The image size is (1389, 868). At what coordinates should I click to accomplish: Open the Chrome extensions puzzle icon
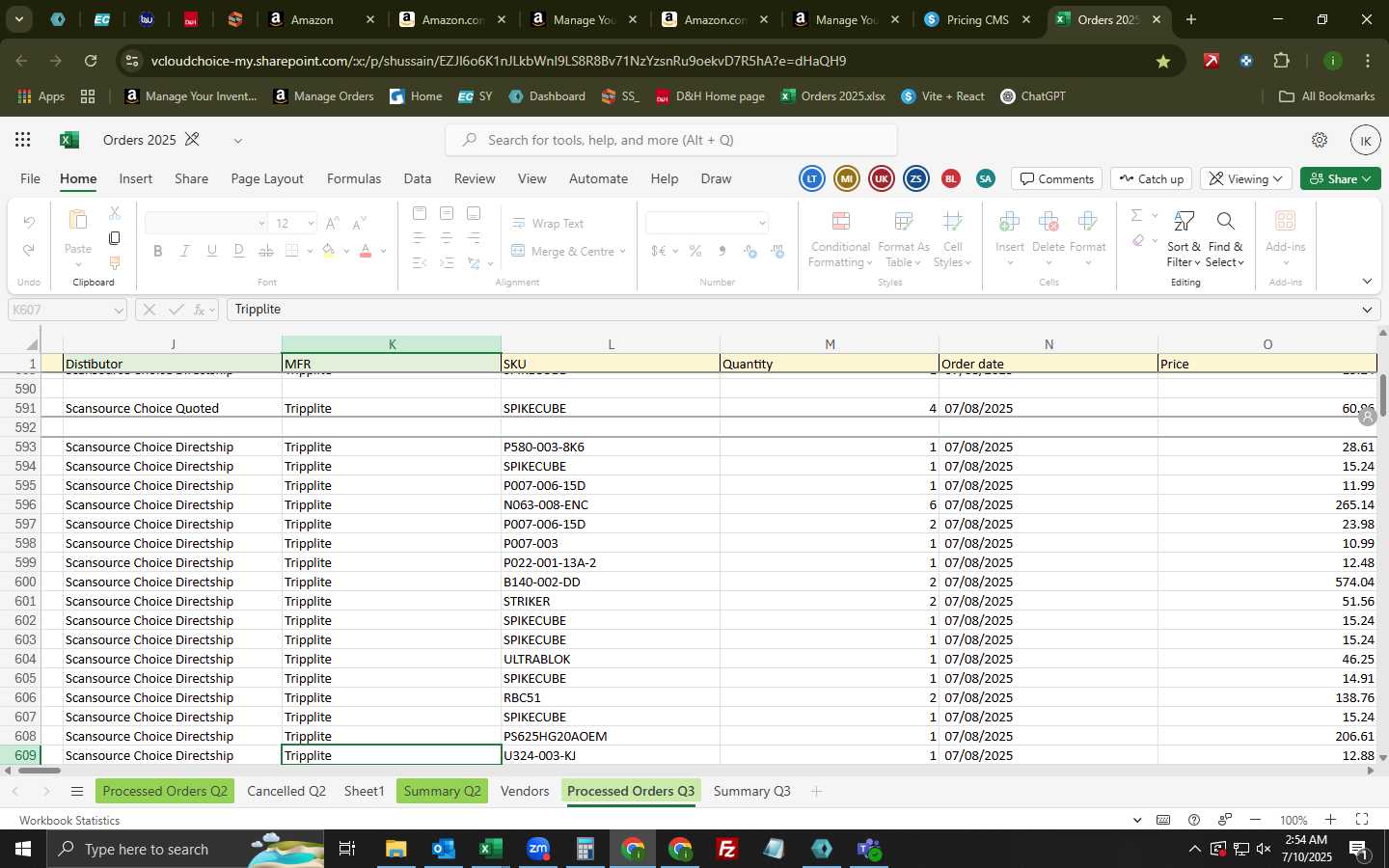1281,61
